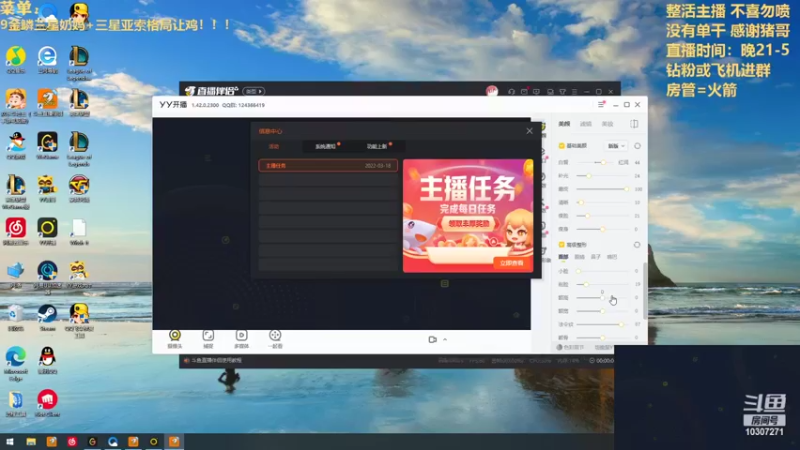Click the 00:00:00 stream timer in 直播伴侣
Image resolution: width=800 pixels, height=450 pixels.
tap(602, 360)
